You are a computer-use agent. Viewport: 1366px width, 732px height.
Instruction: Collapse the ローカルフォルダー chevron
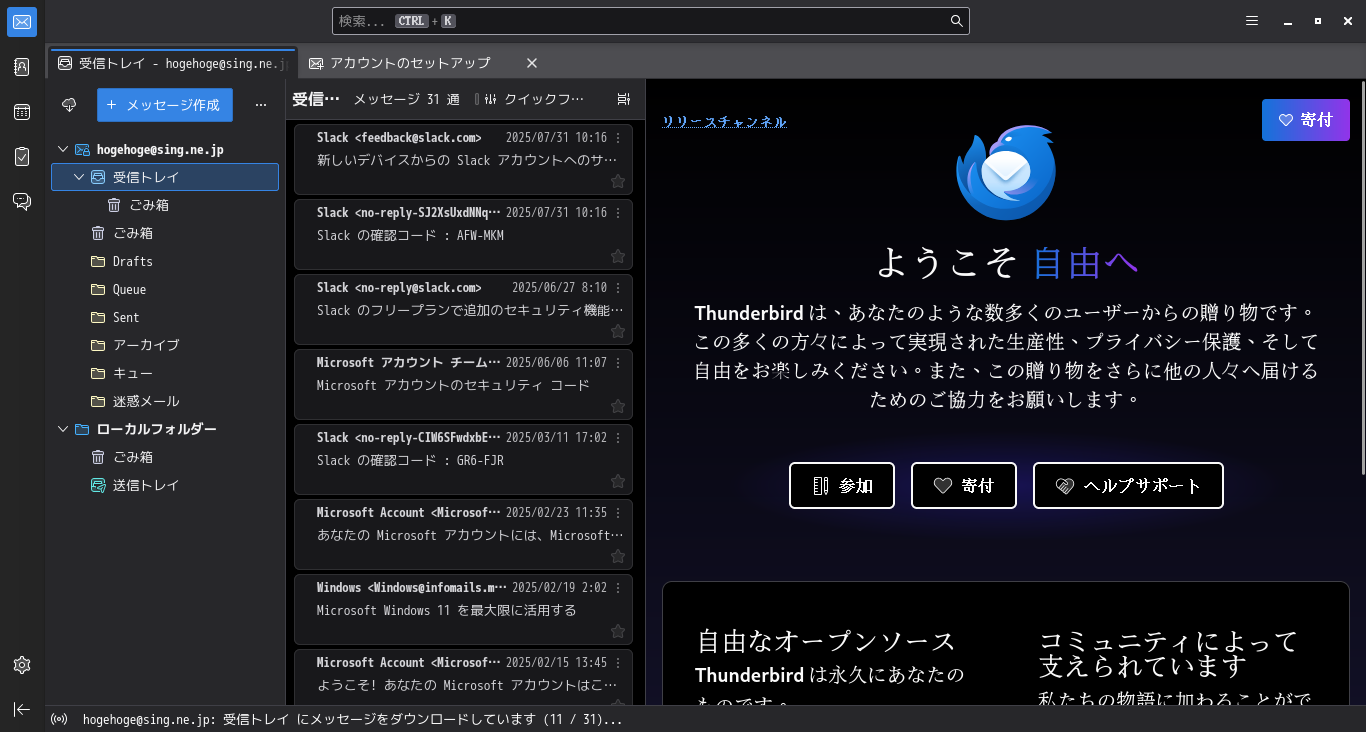[63, 429]
